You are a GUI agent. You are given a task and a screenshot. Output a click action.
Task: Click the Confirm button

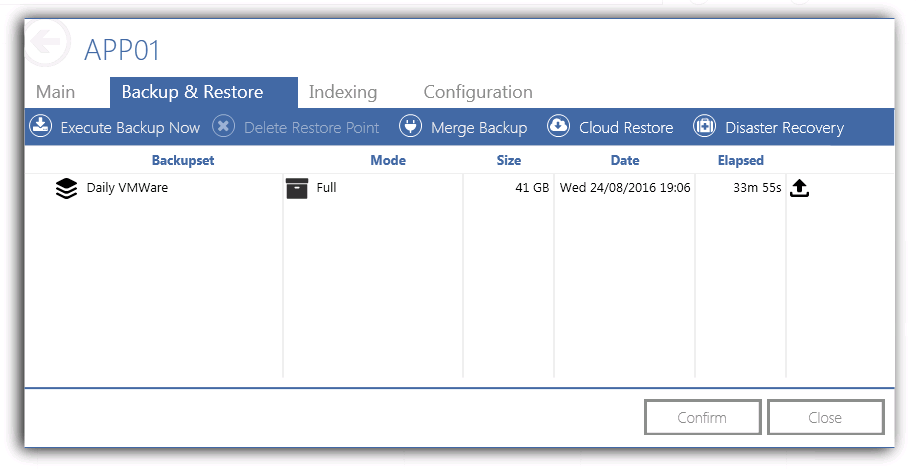702,417
